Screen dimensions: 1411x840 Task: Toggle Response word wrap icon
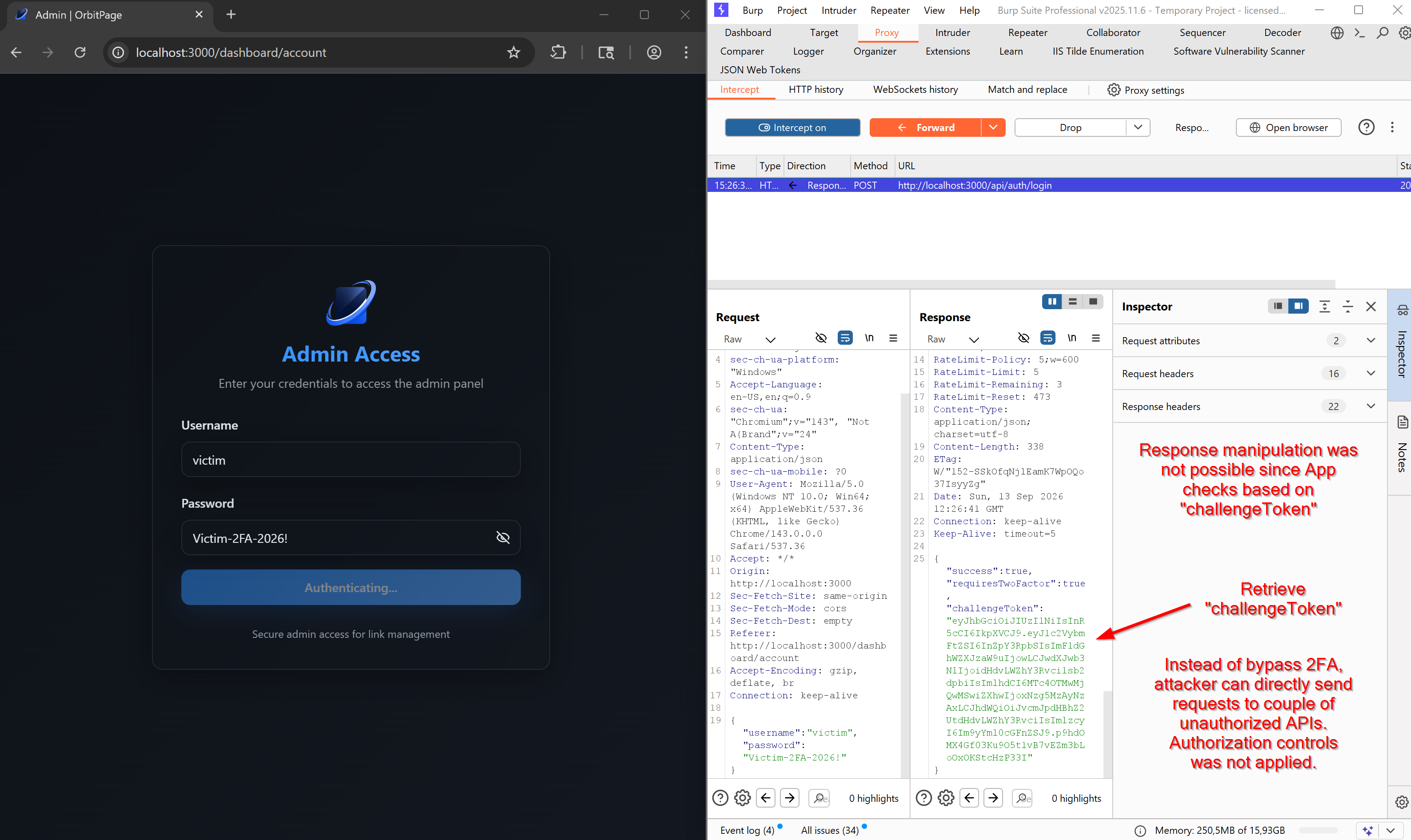coord(1047,338)
